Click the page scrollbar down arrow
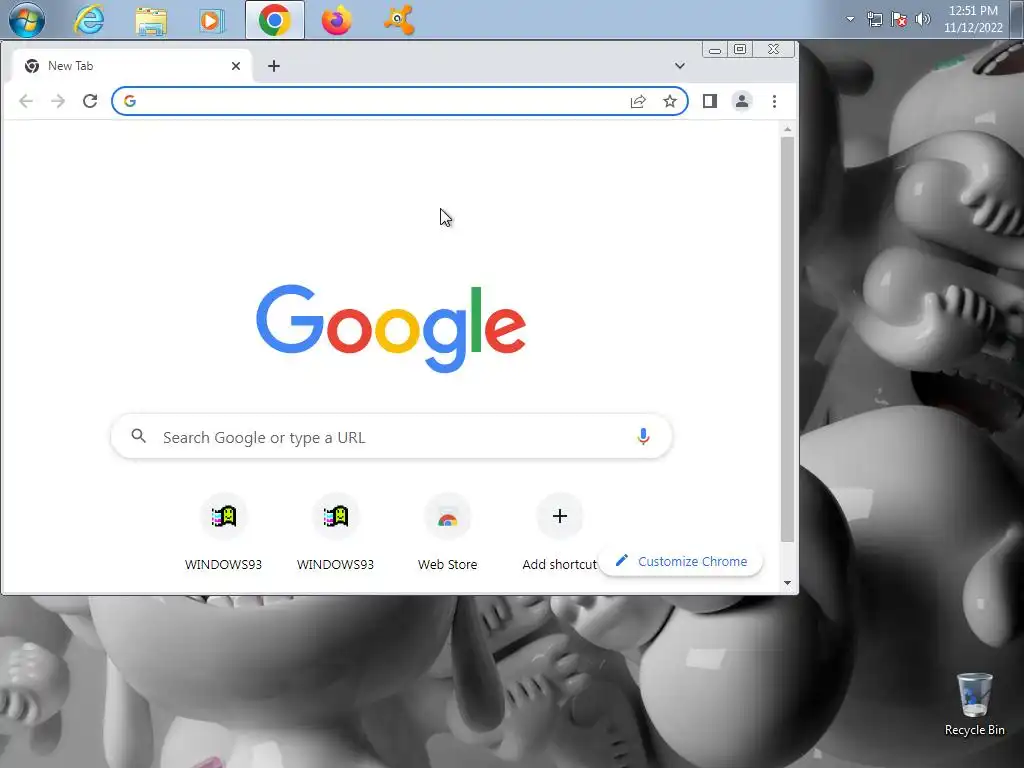 pos(788,583)
